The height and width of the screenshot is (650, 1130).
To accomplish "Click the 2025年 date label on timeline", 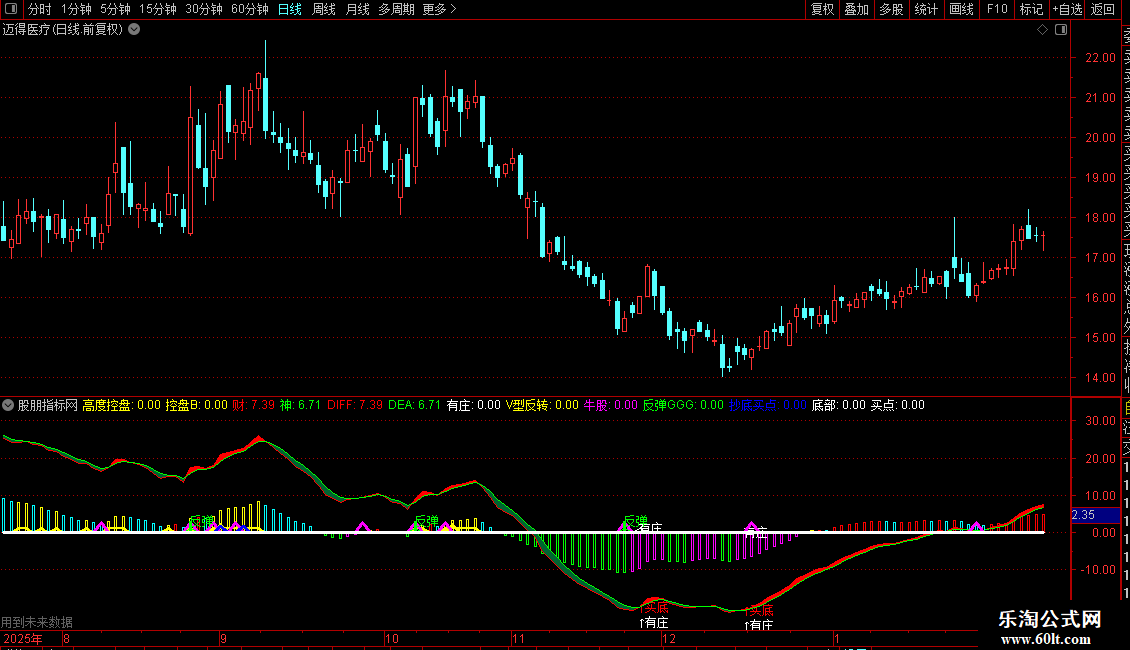I will tap(24, 638).
